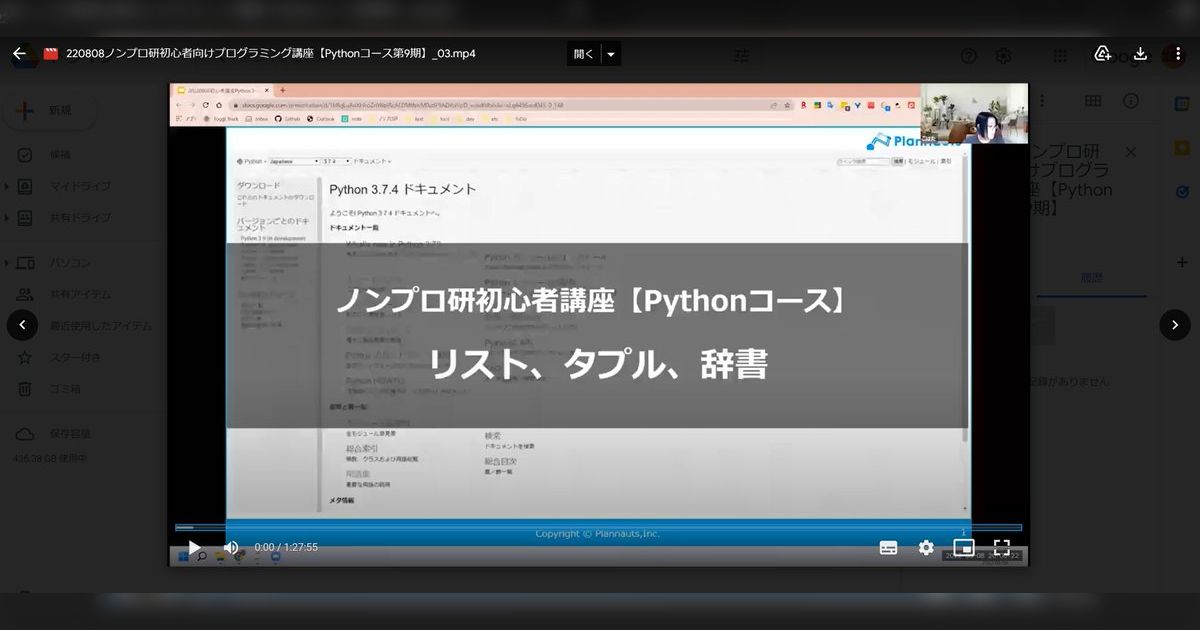Open picture-in-picture mode in the player
Screen dimensions: 1200x630
963,547
